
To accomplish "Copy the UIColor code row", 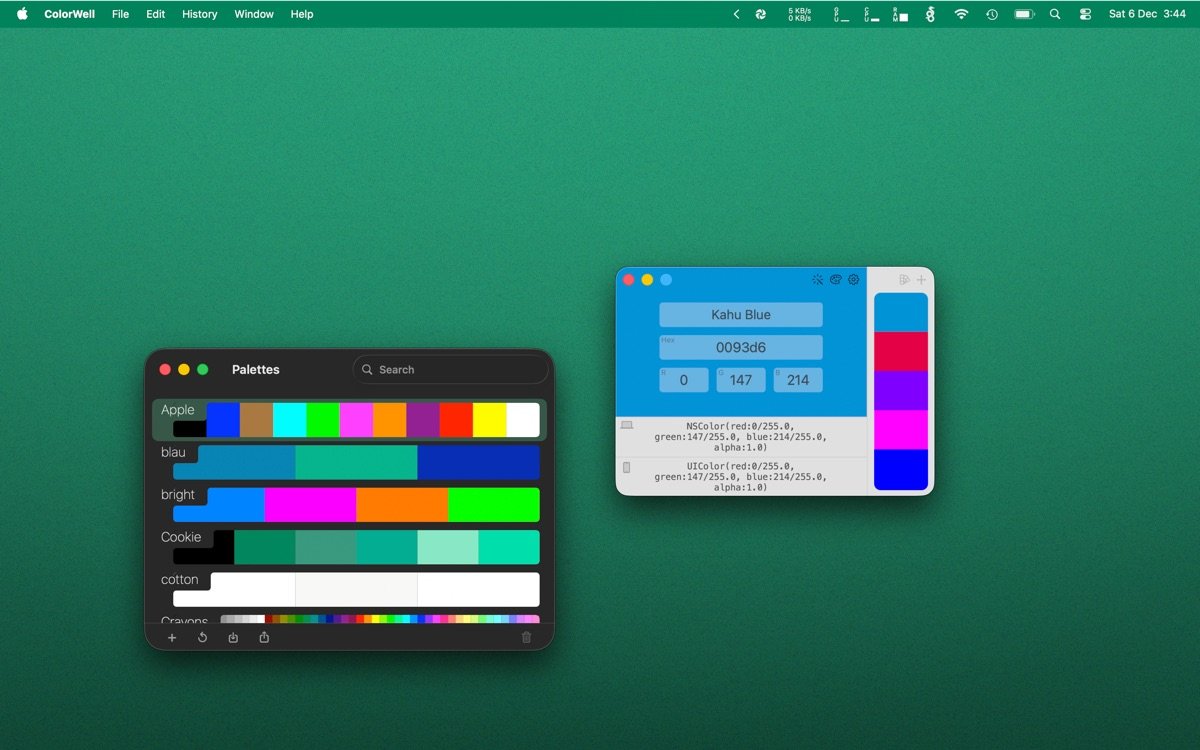I will click(740, 476).
